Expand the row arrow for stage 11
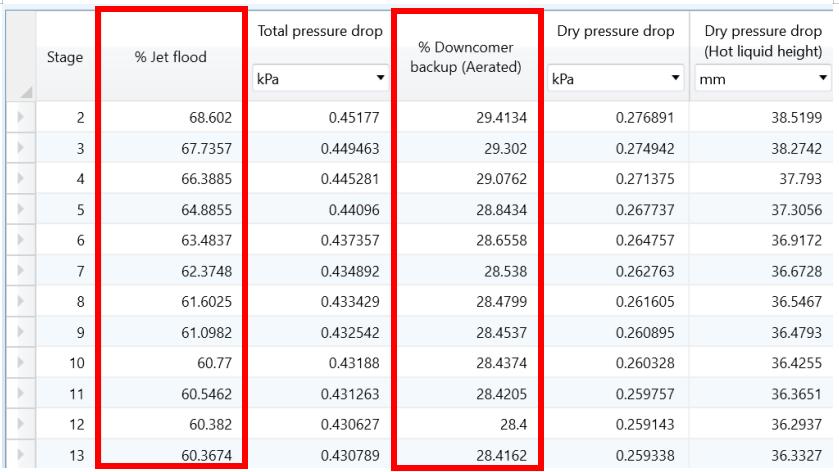The image size is (839, 472). coord(21,394)
